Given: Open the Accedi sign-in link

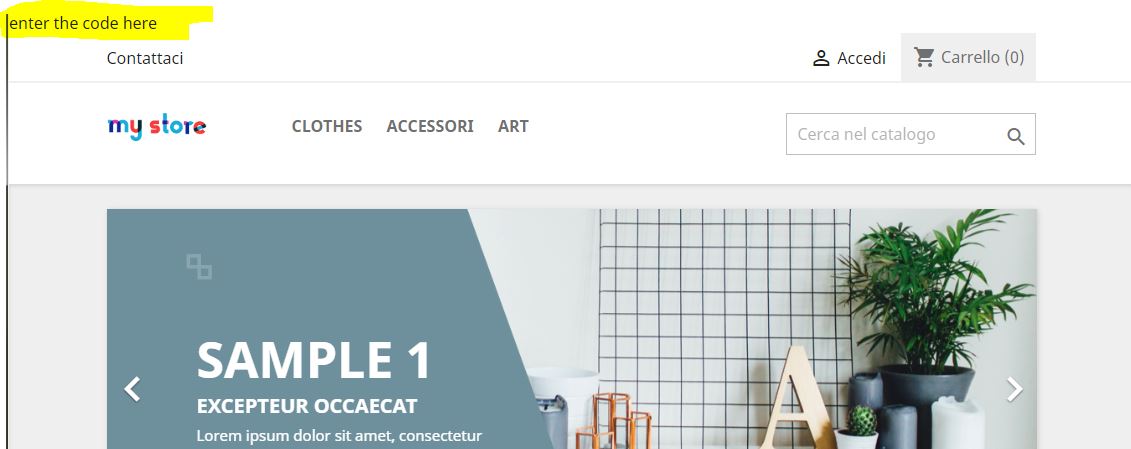Looking at the screenshot, I should (x=861, y=58).
